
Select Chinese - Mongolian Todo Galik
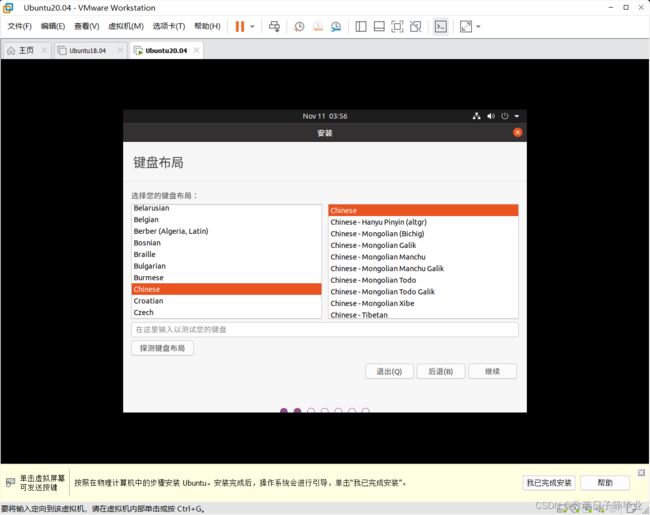423,292
